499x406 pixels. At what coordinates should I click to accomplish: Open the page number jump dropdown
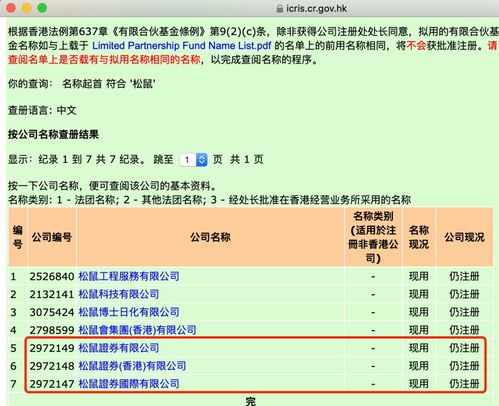pos(194,160)
